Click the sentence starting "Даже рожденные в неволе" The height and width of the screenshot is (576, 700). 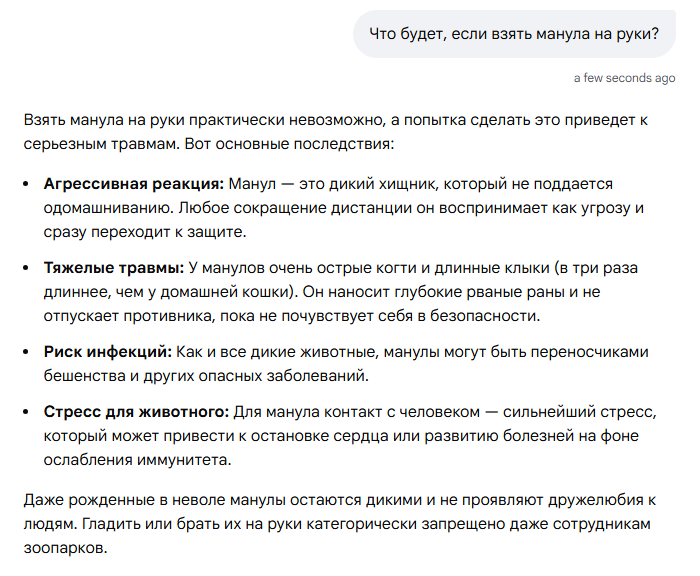[x=339, y=500]
